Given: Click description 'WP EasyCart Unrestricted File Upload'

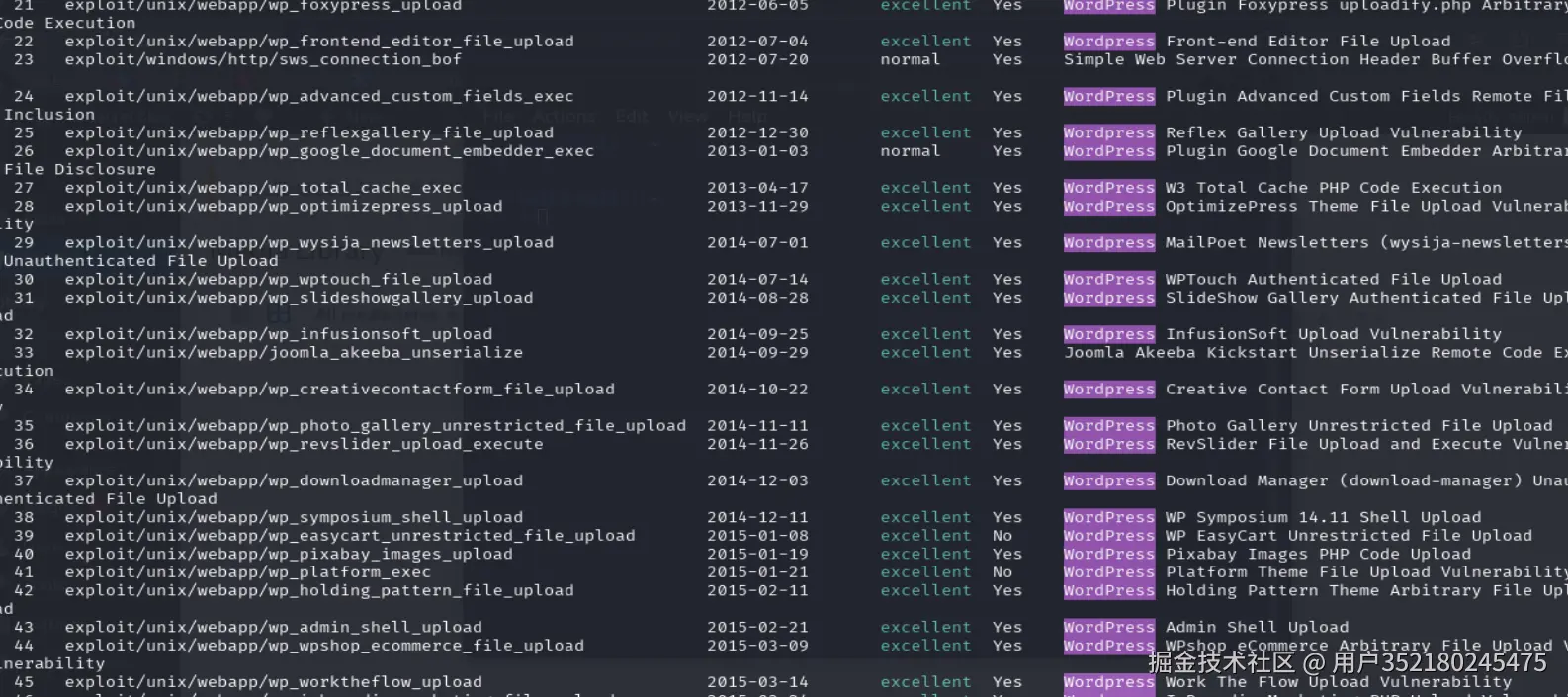Looking at the screenshot, I should click(x=1350, y=536).
